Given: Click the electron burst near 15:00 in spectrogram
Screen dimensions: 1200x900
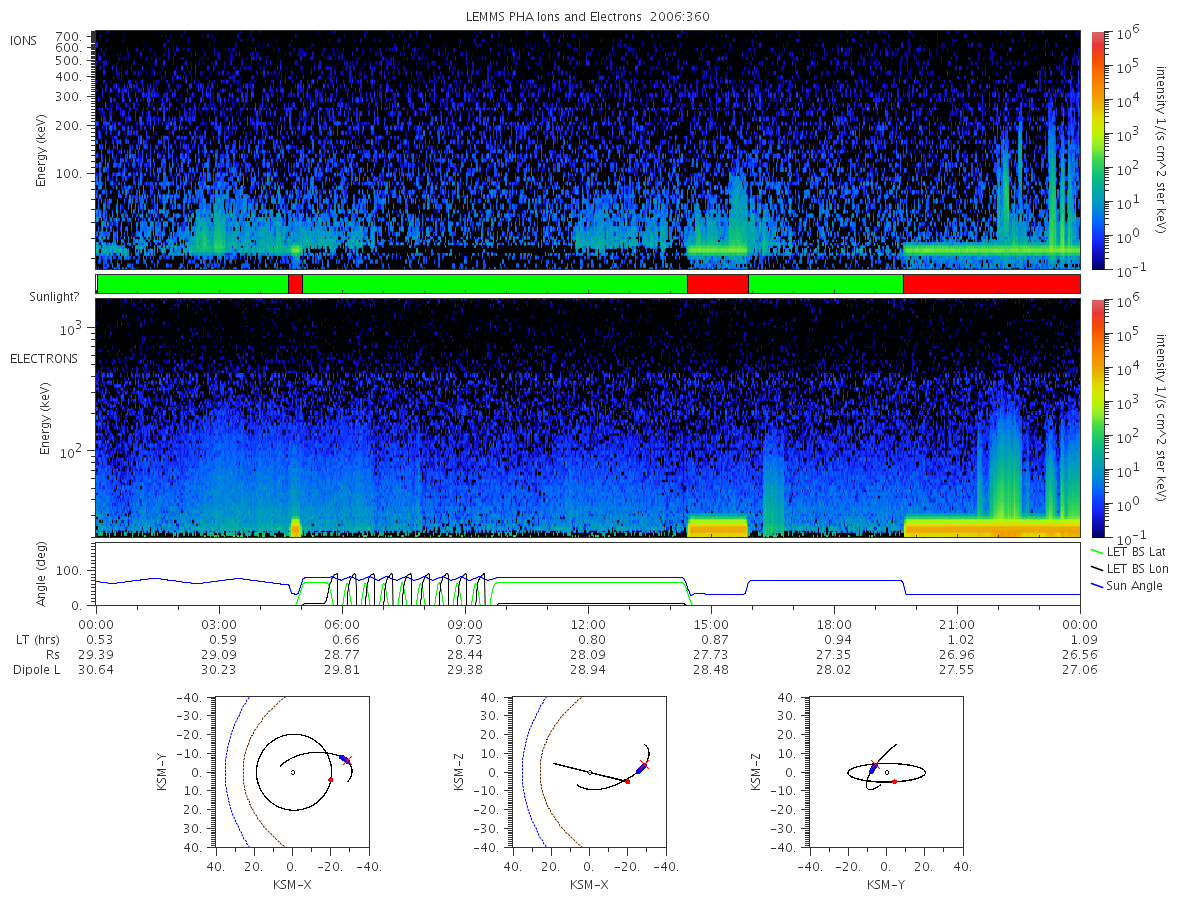Looking at the screenshot, I should (717, 526).
